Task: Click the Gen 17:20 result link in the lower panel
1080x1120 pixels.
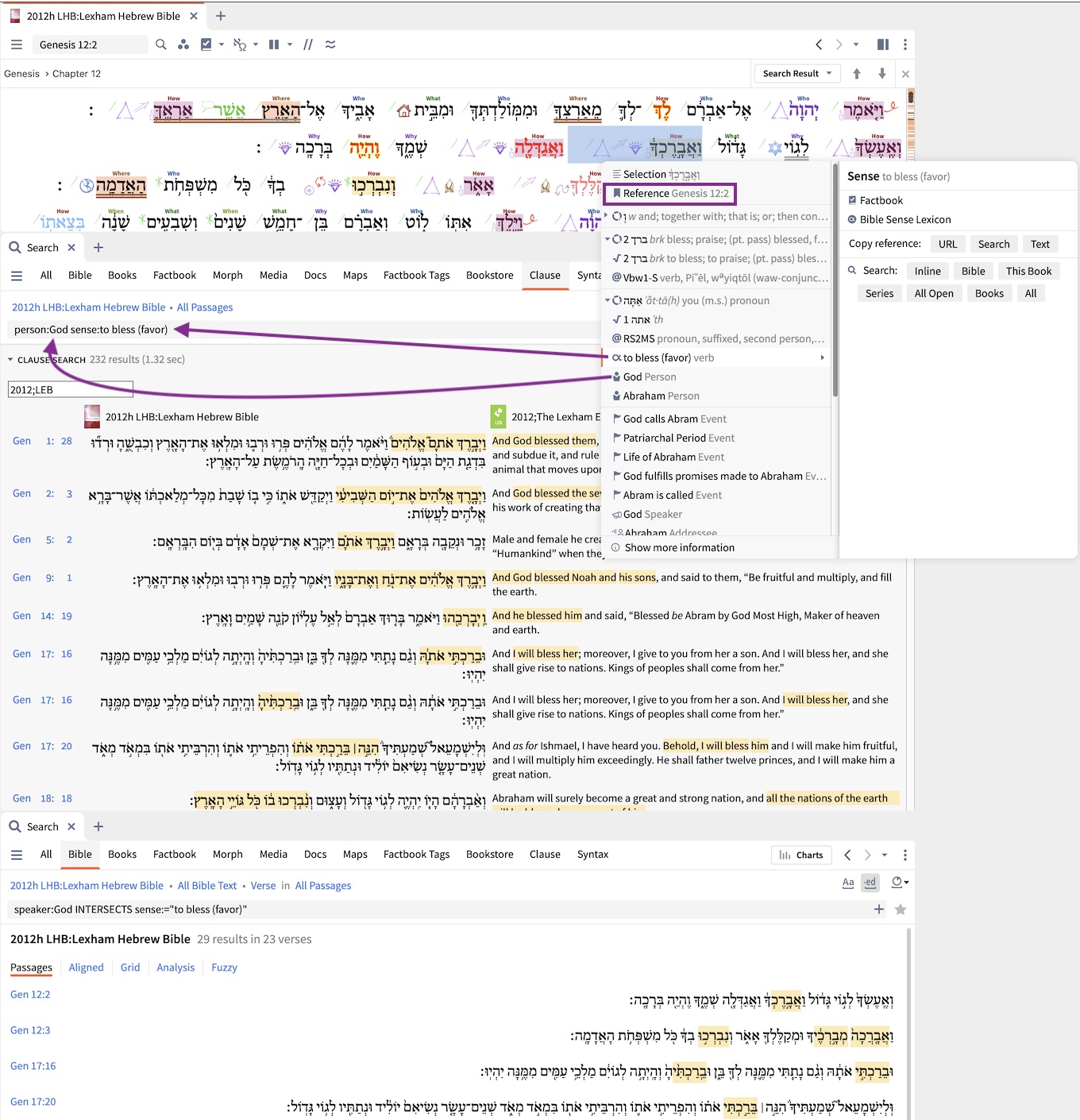Action: tap(33, 1102)
